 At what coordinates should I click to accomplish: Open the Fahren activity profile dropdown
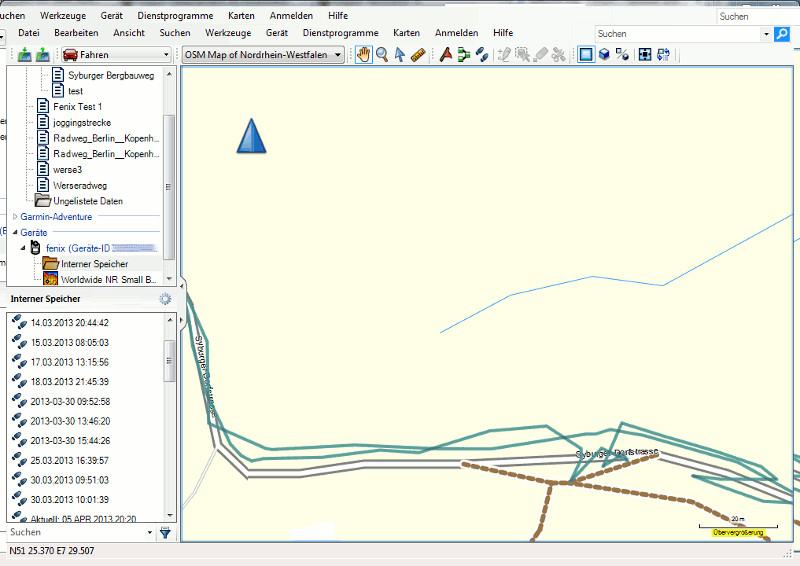[116, 55]
